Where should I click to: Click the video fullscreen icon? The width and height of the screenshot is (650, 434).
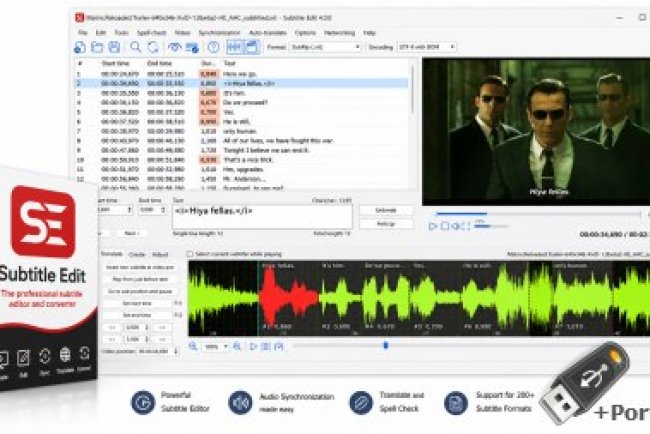[x=466, y=226]
